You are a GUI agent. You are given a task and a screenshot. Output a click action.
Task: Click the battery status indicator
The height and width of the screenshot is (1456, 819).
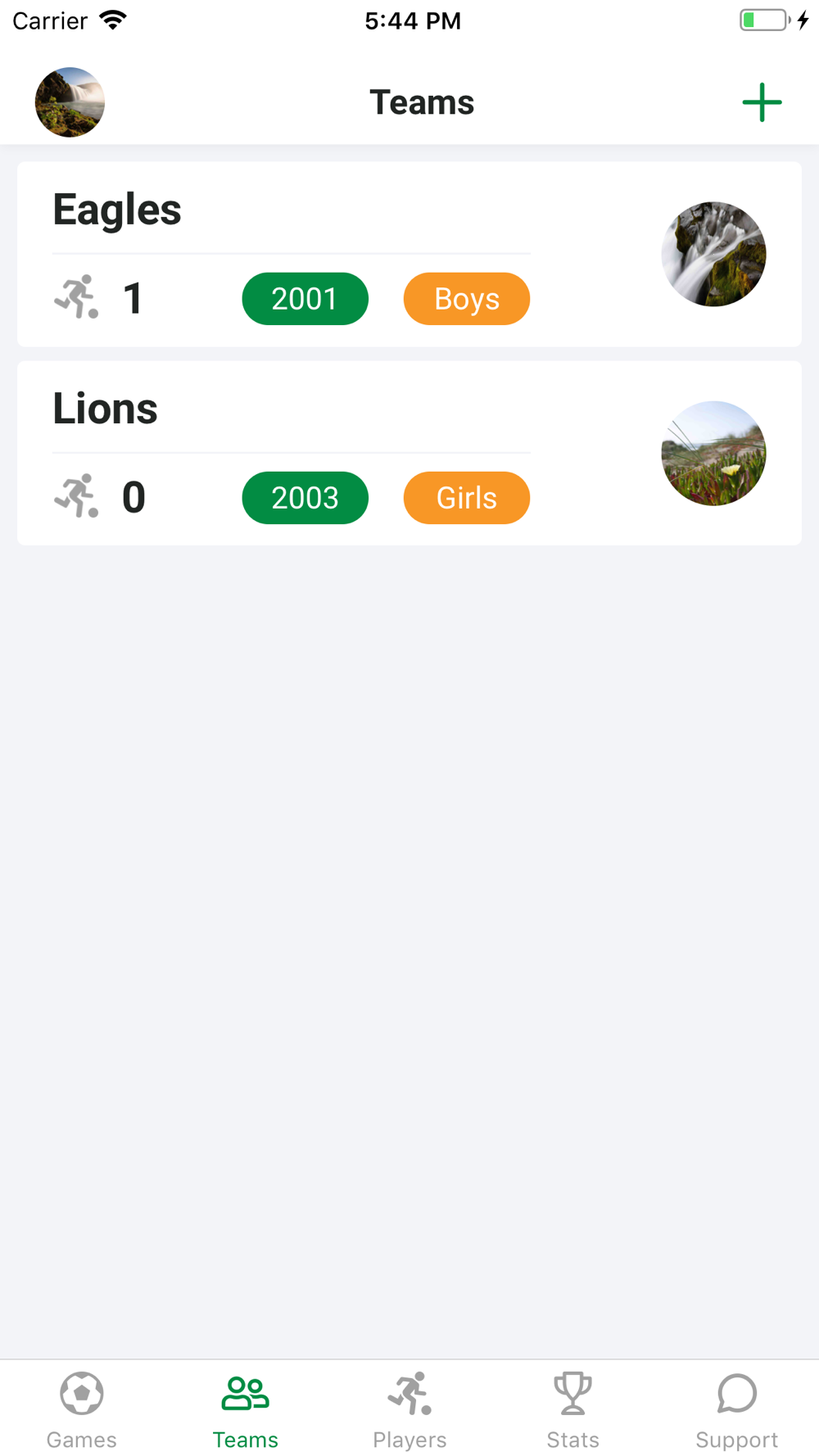click(x=766, y=20)
